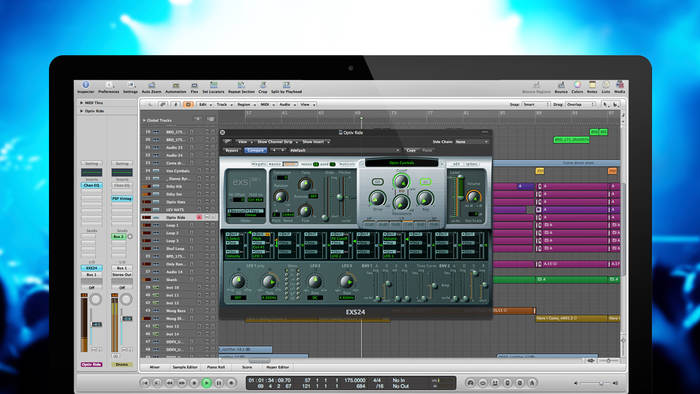This screenshot has height=394, width=700.
Task: Click the EXS24 Edit button
Action: 456,164
